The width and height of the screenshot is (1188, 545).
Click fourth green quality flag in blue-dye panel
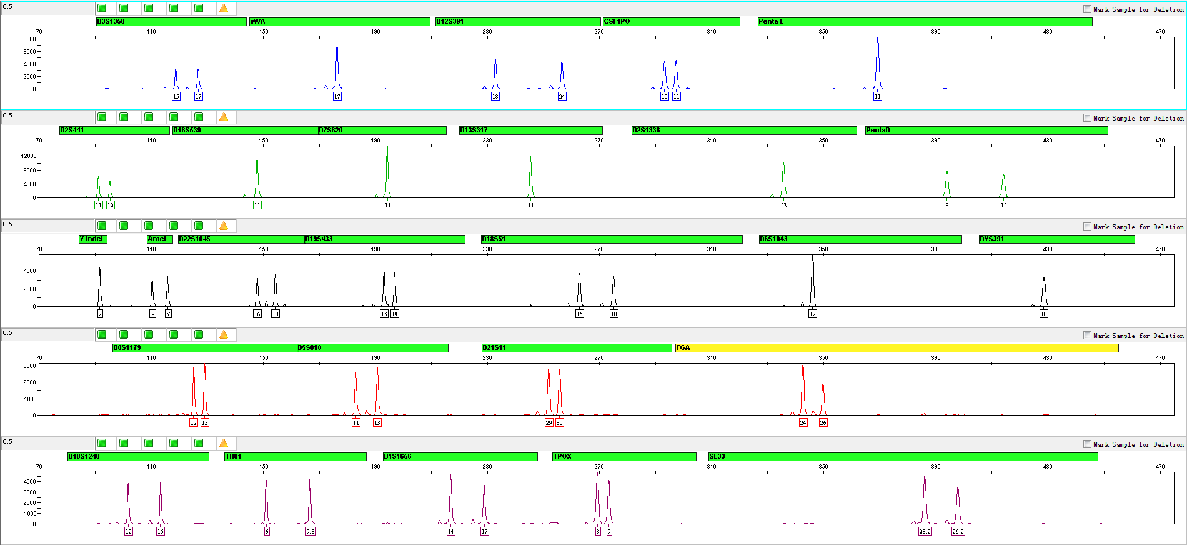[174, 8]
